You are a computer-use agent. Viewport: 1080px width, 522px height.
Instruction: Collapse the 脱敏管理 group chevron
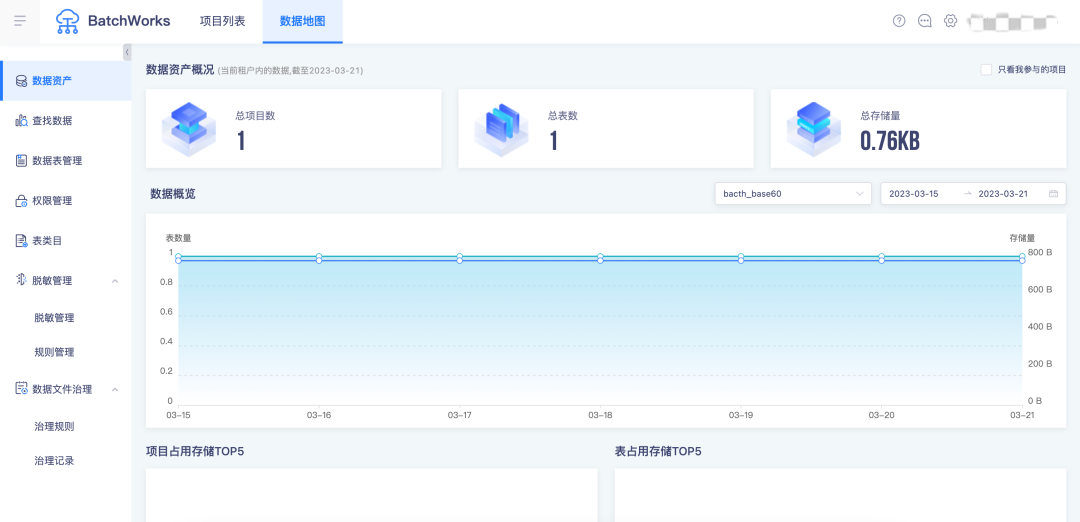coord(115,281)
